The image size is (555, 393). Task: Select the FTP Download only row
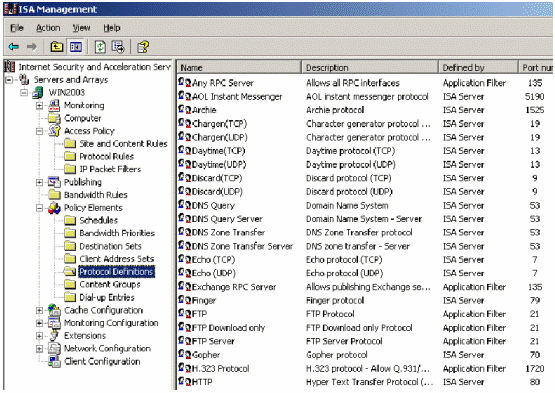point(365,328)
